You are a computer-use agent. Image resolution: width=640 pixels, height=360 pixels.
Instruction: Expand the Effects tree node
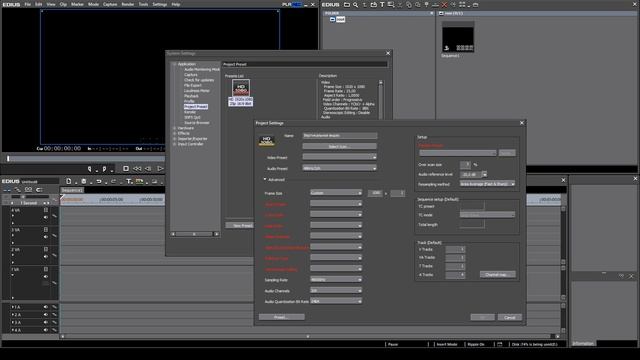[175, 133]
